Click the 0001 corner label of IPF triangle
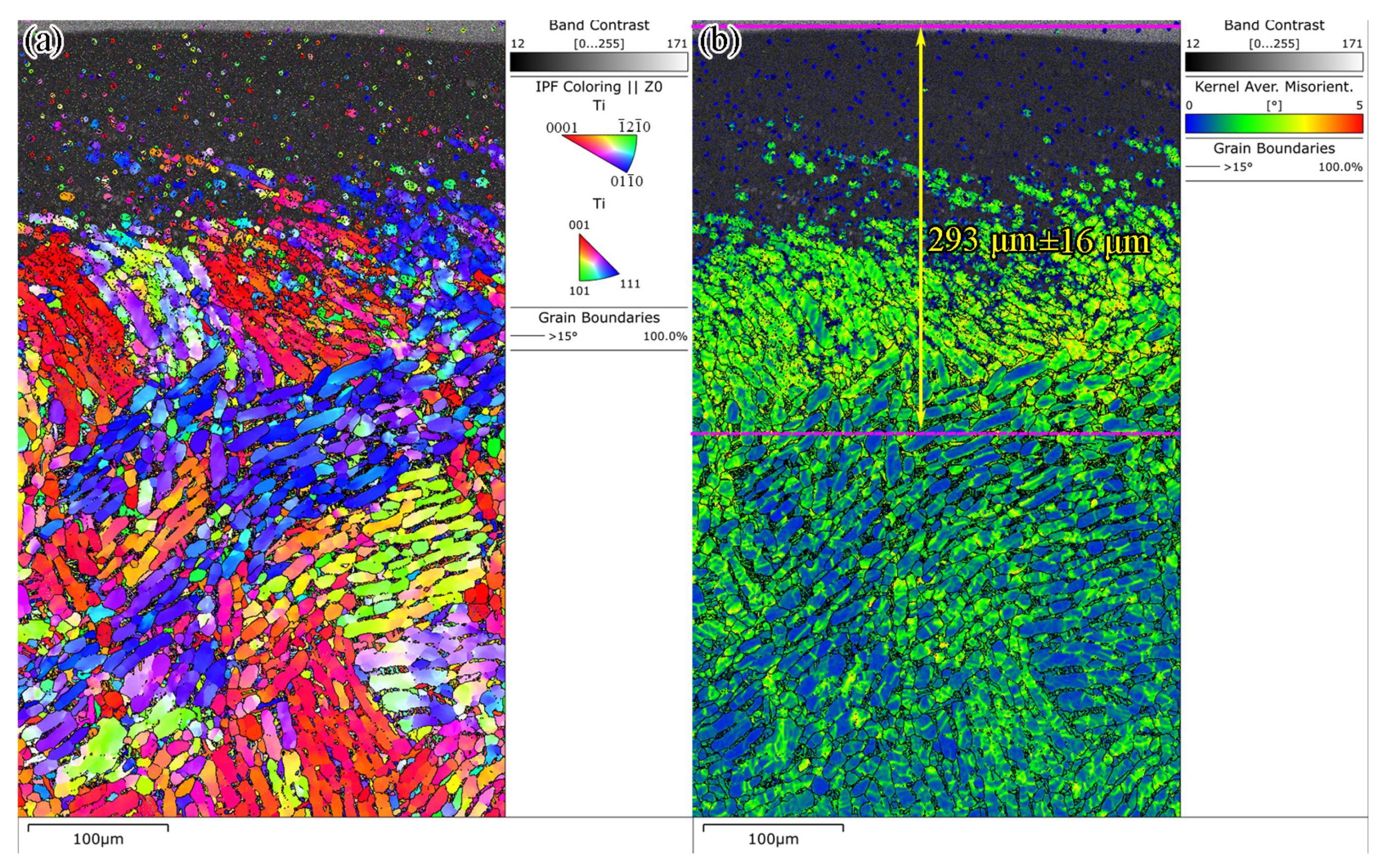 (561, 127)
